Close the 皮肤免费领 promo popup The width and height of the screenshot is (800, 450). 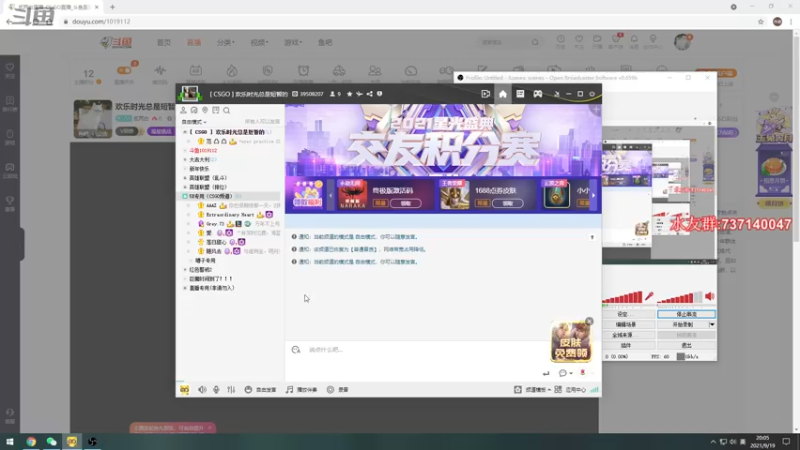pos(589,321)
